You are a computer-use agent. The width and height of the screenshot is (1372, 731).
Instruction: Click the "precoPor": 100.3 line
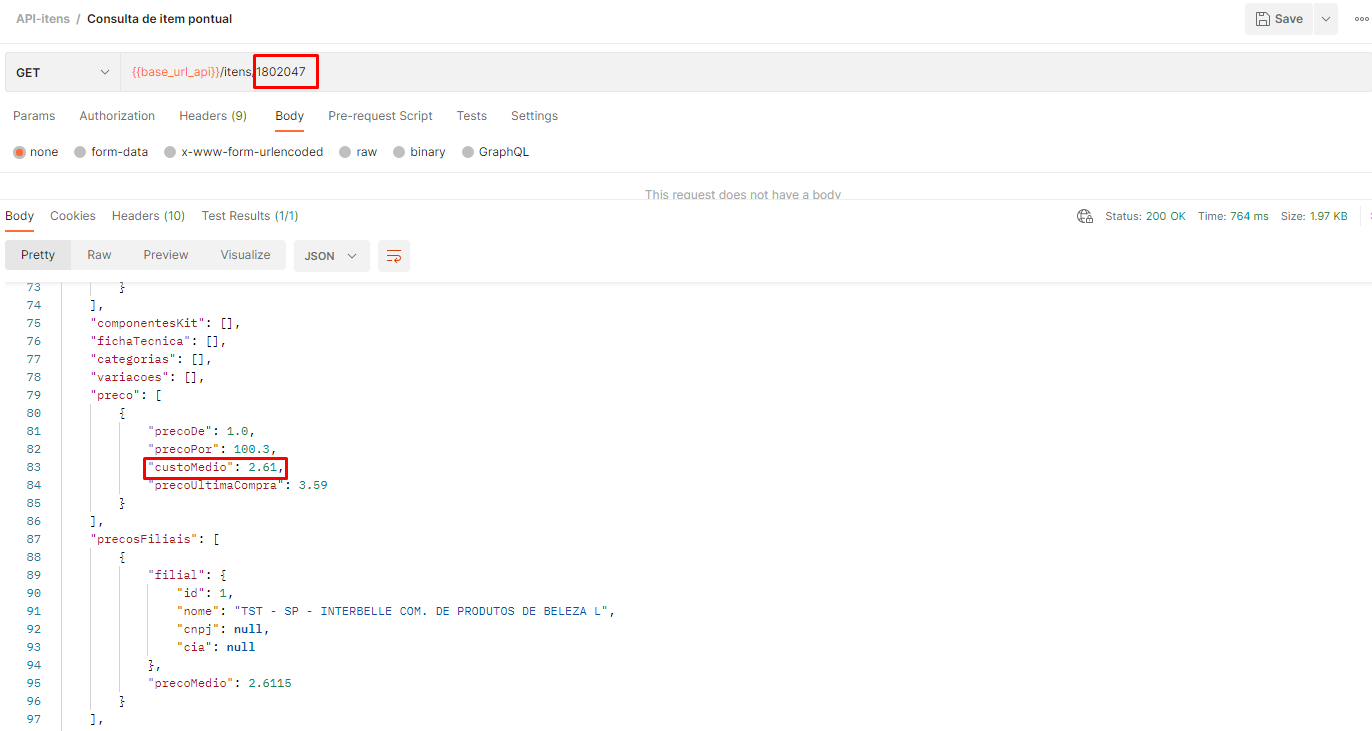click(x=212, y=449)
